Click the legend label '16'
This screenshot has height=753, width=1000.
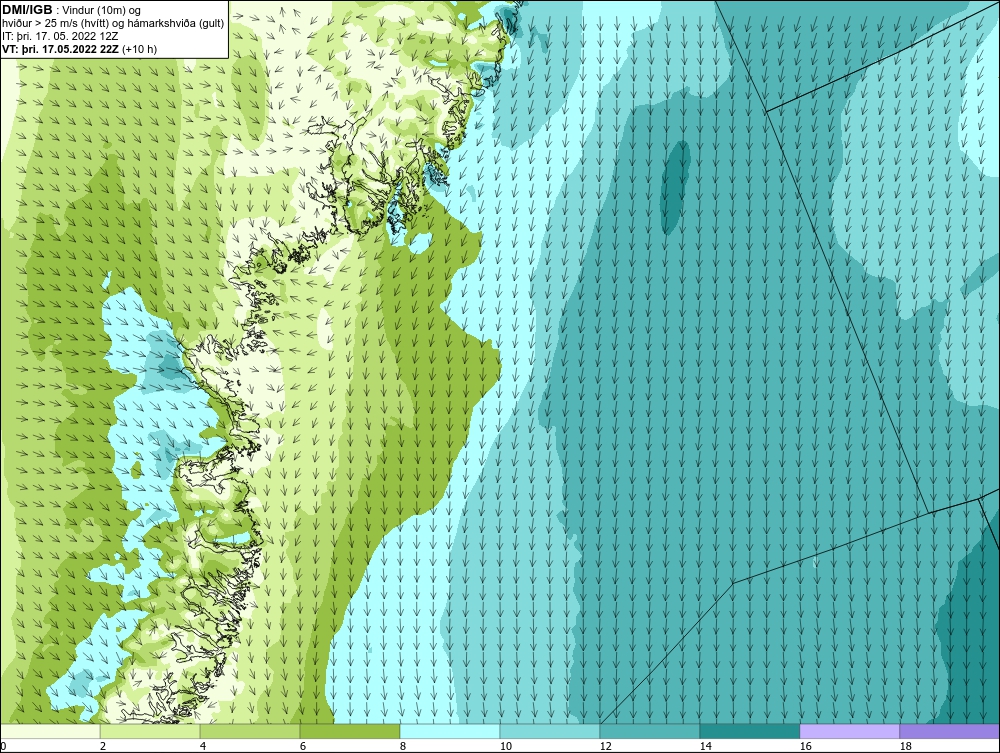[x=805, y=746]
